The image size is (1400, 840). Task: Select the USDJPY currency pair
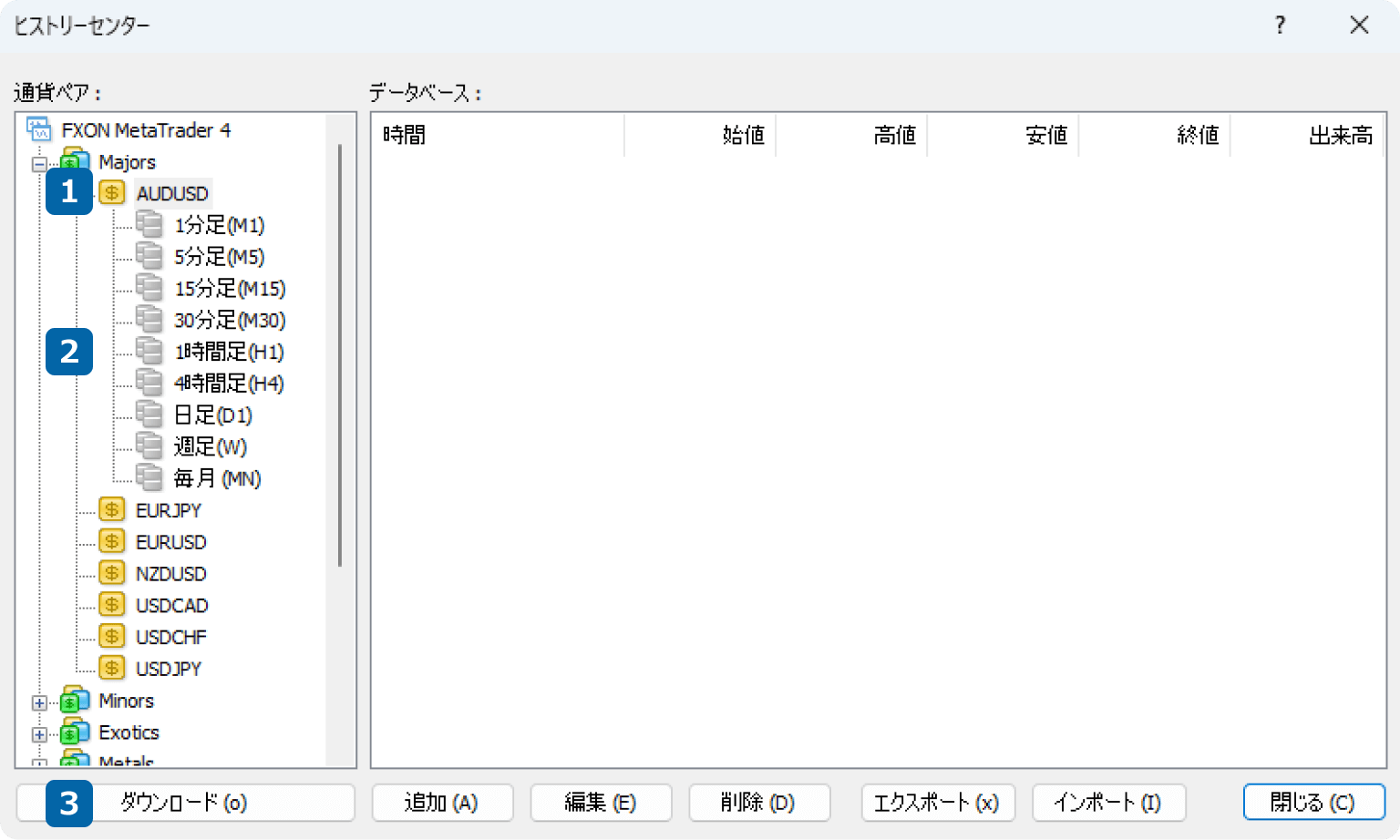[169, 669]
